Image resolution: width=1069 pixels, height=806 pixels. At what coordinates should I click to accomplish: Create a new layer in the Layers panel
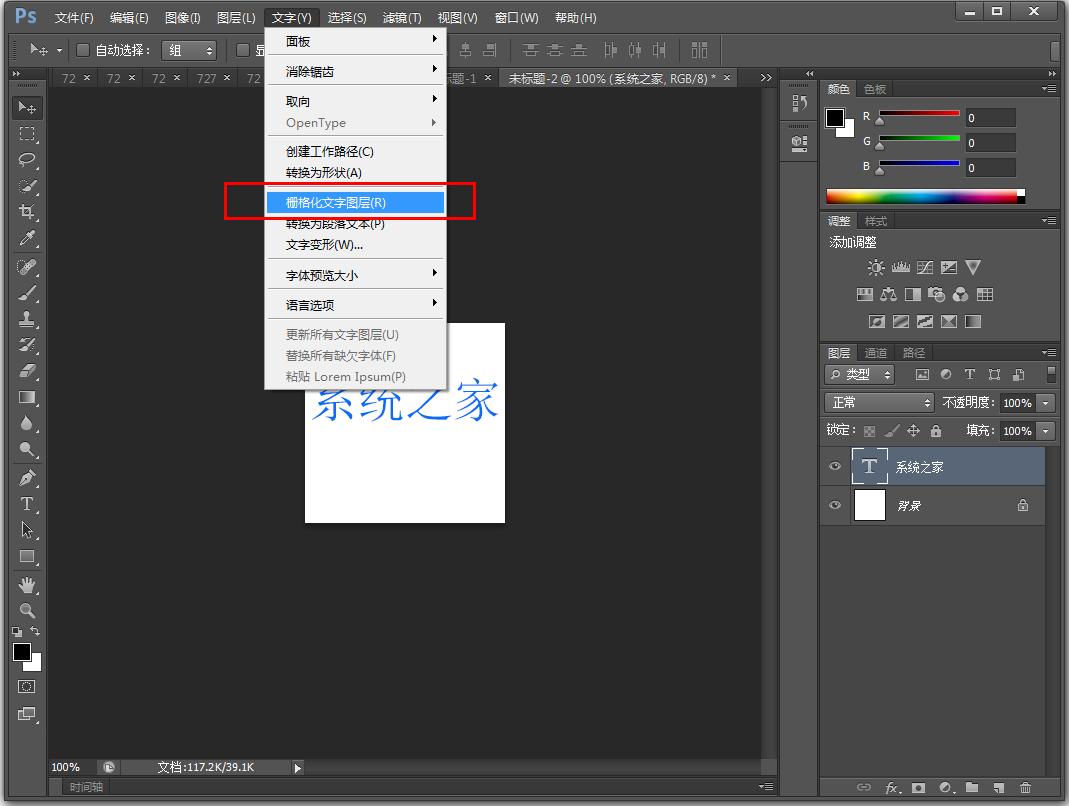tap(999, 788)
